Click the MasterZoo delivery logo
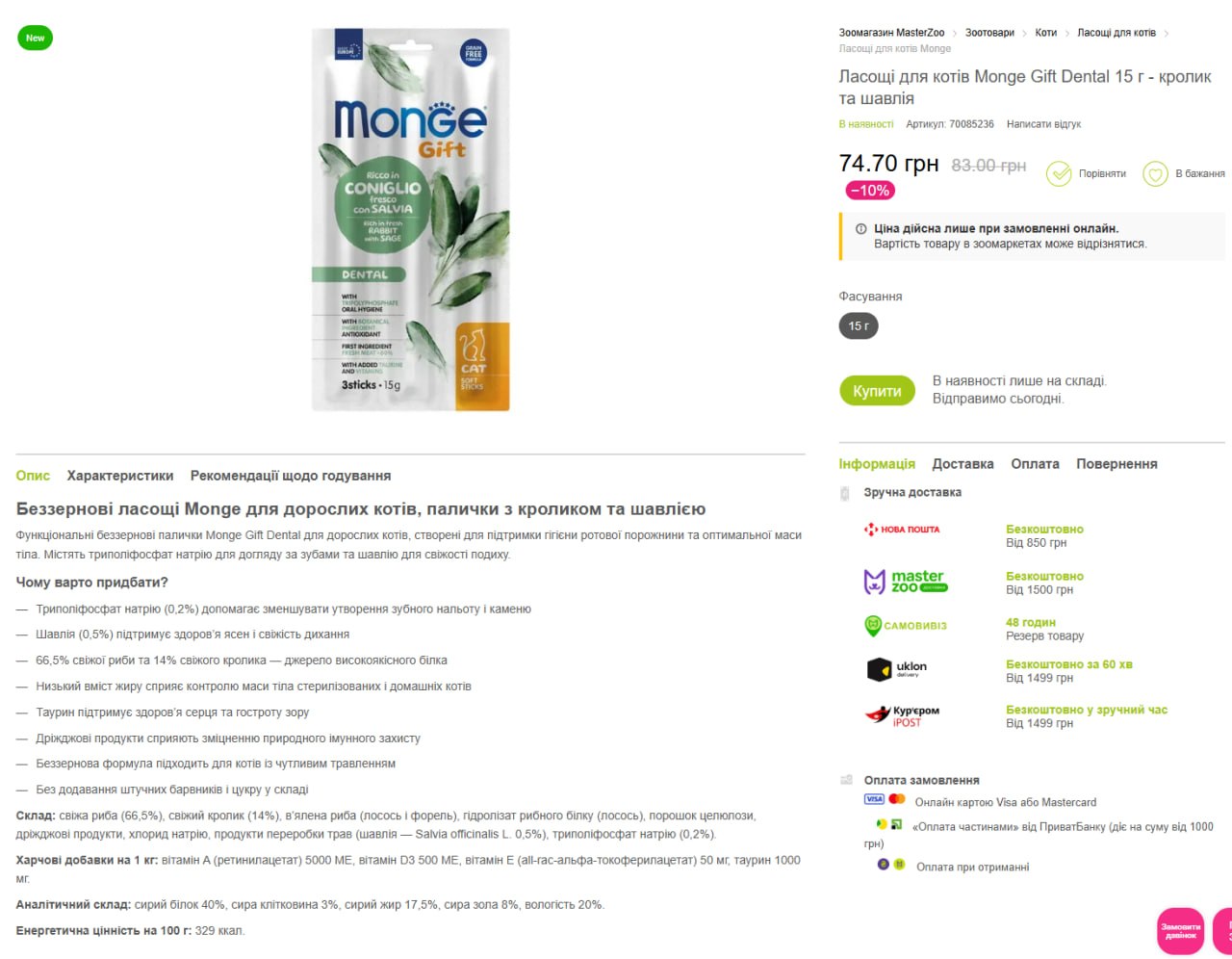Viewport: 1232px width, 959px height. pyautogui.click(x=906, y=582)
